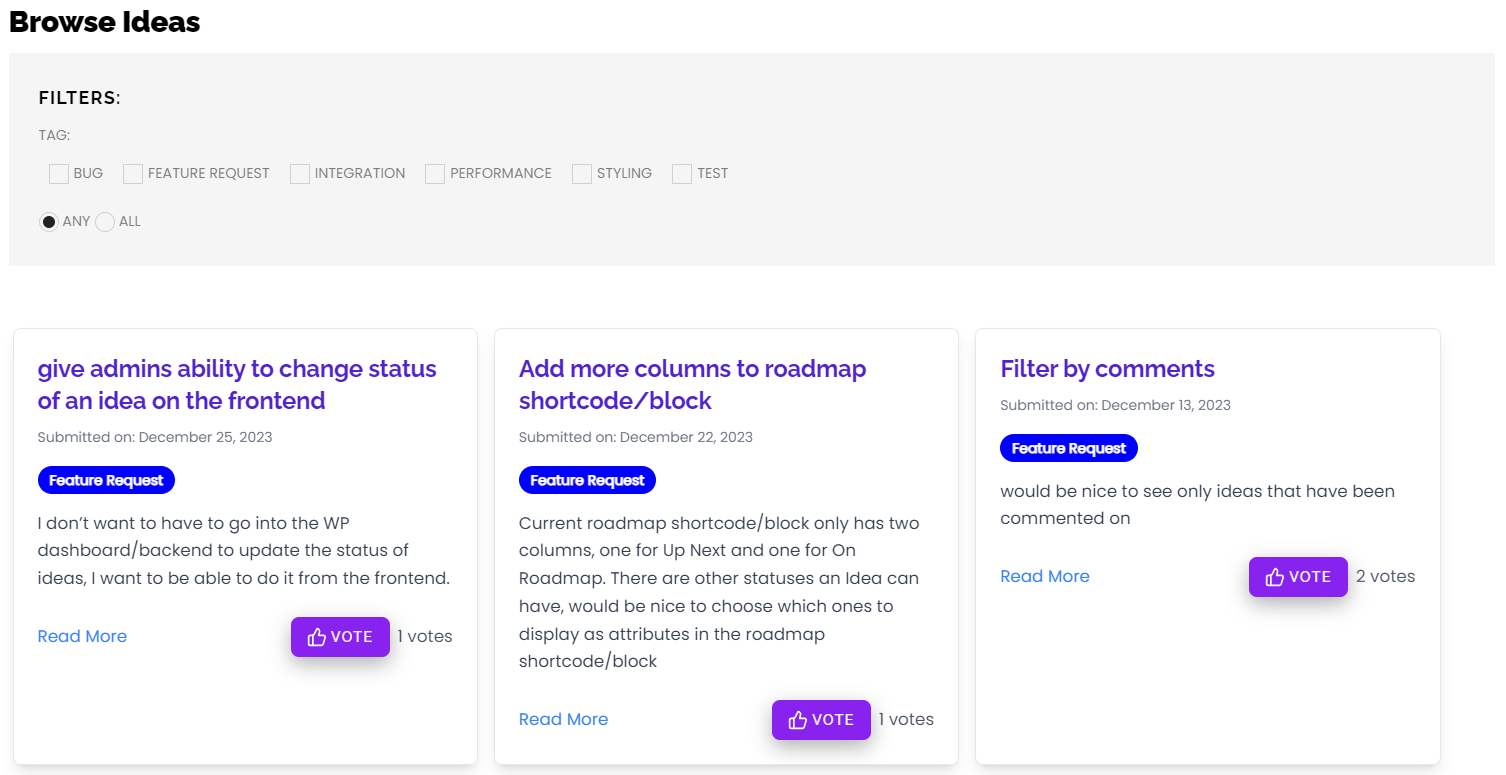
Task: Read More on roadmap shortcode idea
Action: point(563,720)
